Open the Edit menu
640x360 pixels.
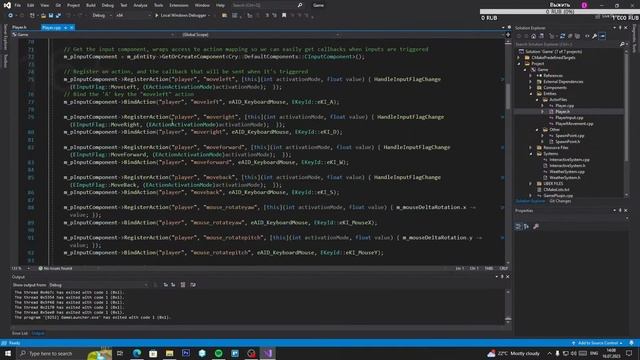pyautogui.click(x=31, y=5)
